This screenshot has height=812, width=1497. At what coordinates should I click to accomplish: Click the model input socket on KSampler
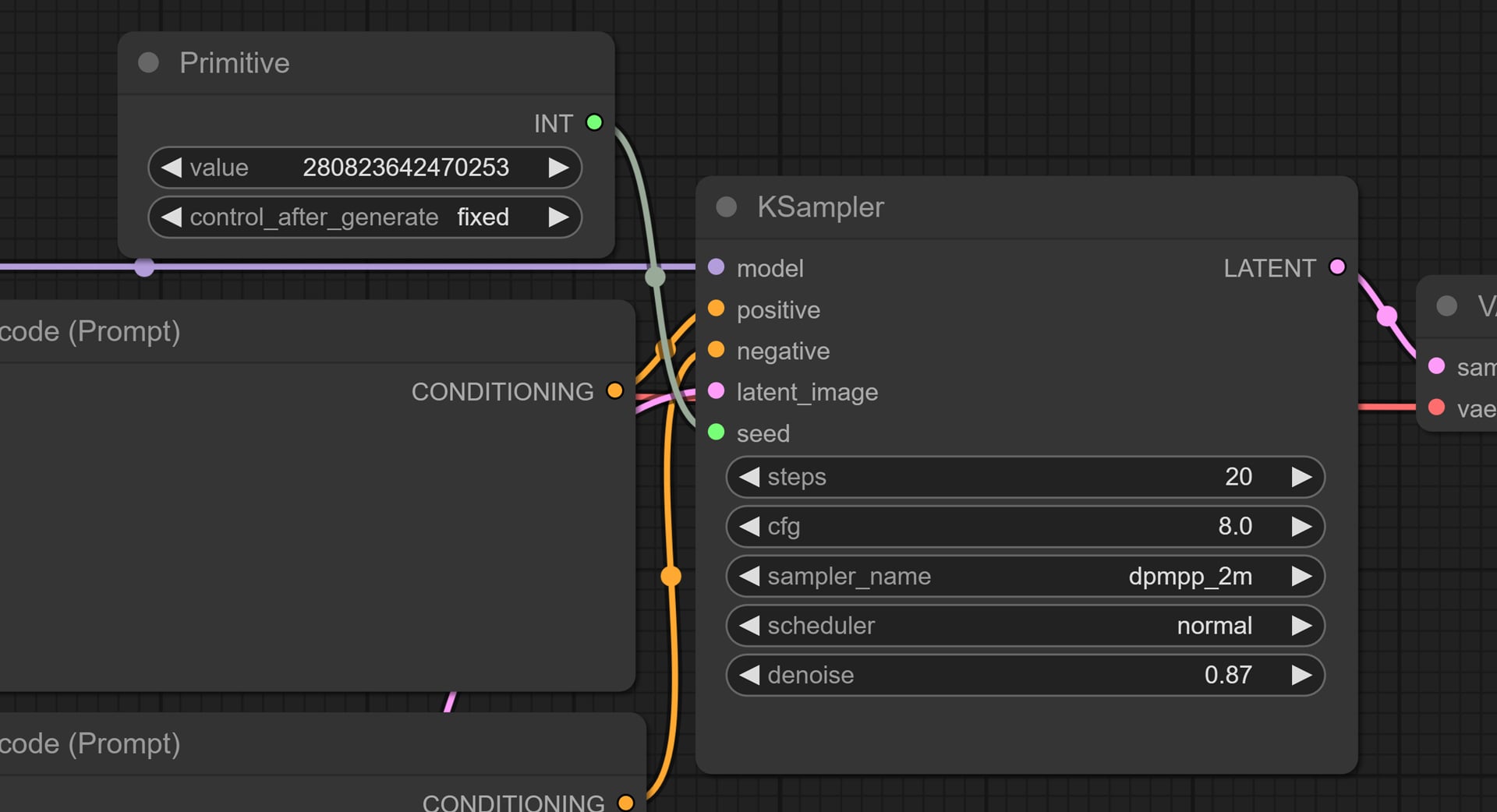716,267
